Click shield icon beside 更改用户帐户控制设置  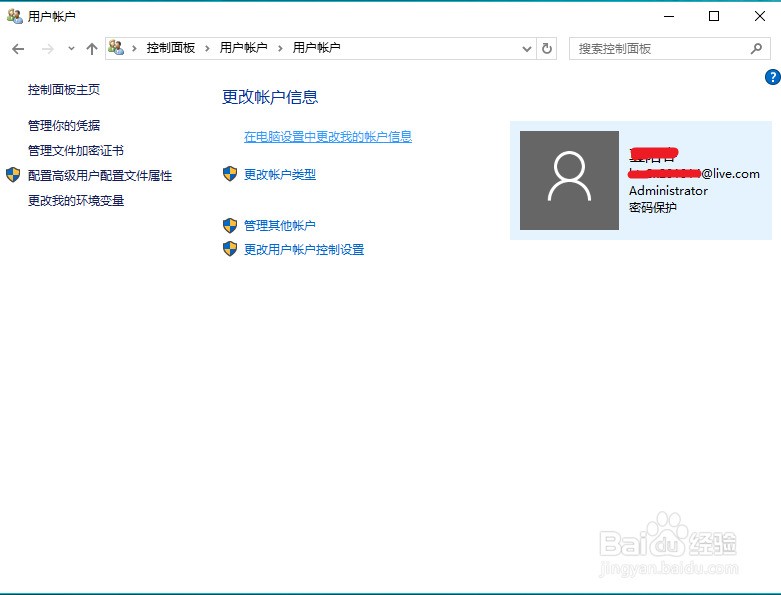click(230, 248)
